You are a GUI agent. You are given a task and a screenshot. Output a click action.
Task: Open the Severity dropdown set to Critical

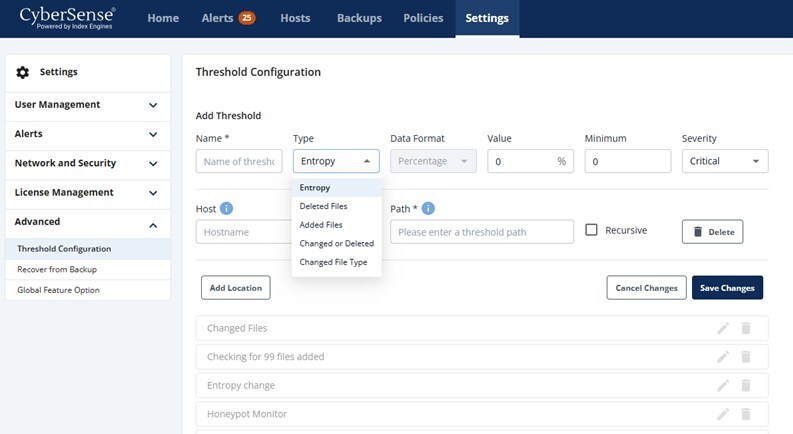[x=724, y=161]
